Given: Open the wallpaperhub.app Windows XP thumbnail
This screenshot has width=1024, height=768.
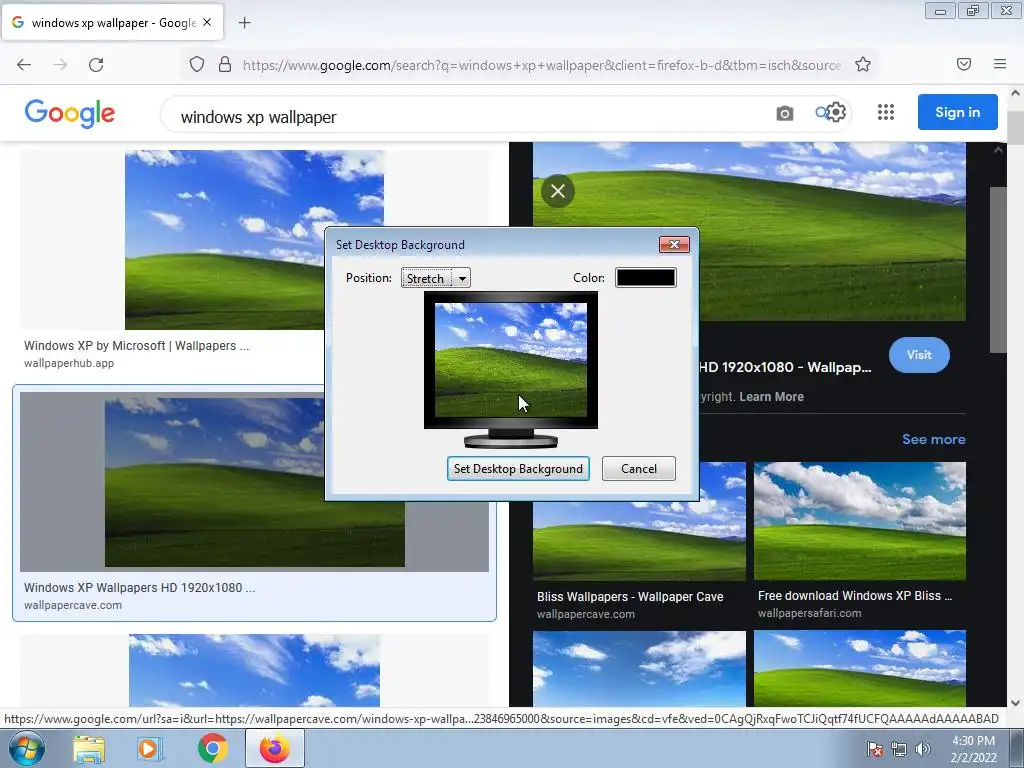Looking at the screenshot, I should coord(254,240).
